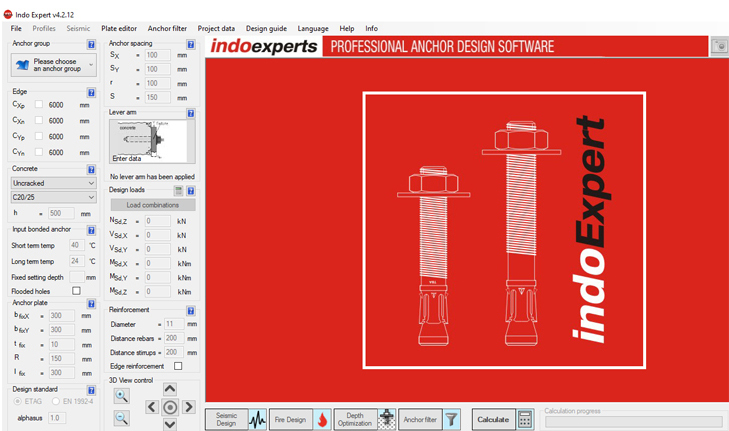729x431 pixels.
Task: Click the Calculate button
Action: (493, 419)
